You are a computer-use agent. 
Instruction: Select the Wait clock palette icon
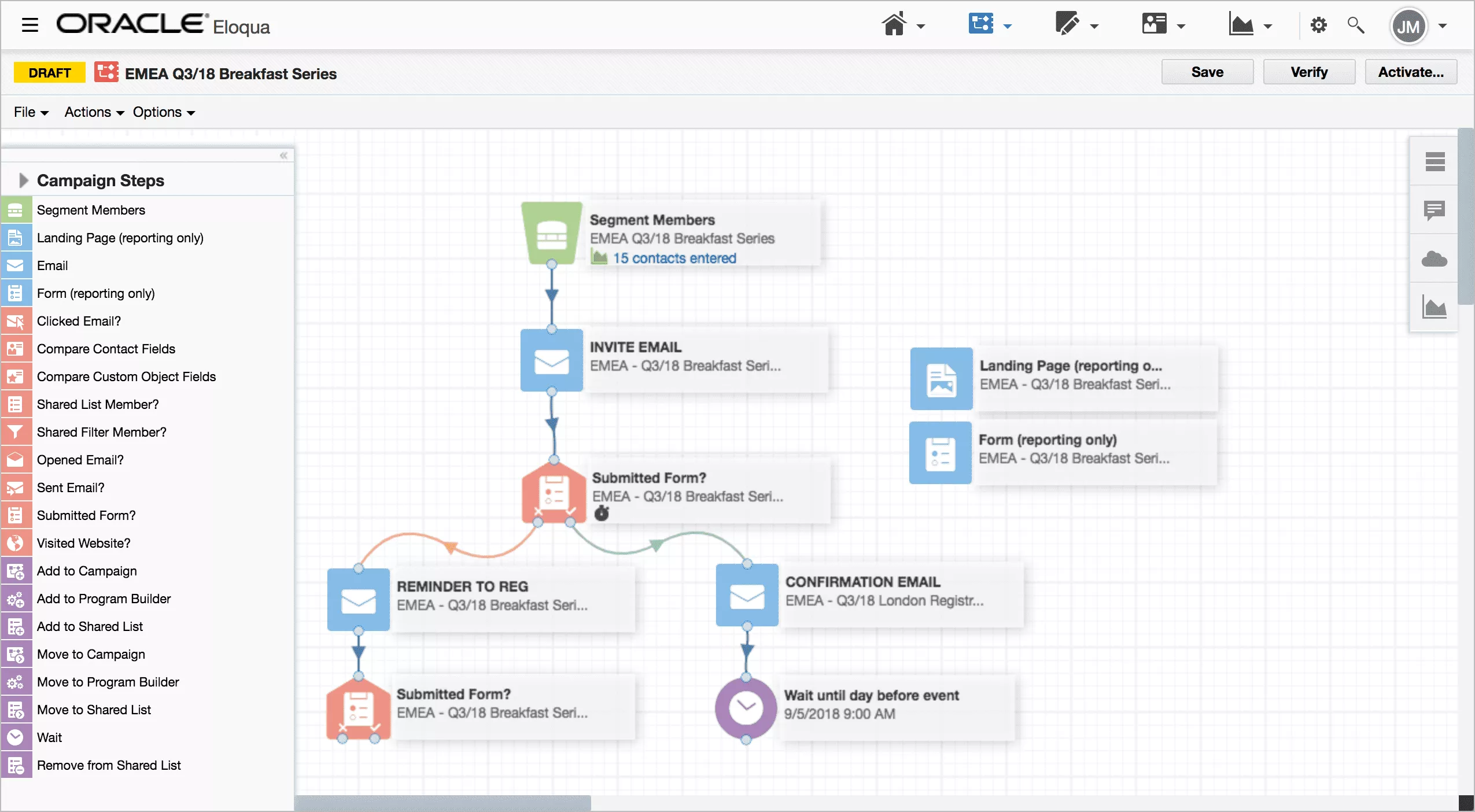[16, 737]
